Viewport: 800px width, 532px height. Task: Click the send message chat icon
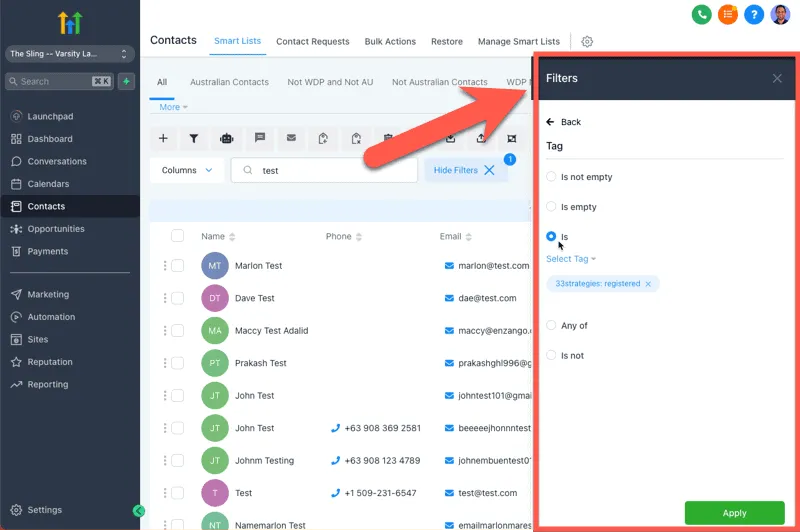(260, 138)
